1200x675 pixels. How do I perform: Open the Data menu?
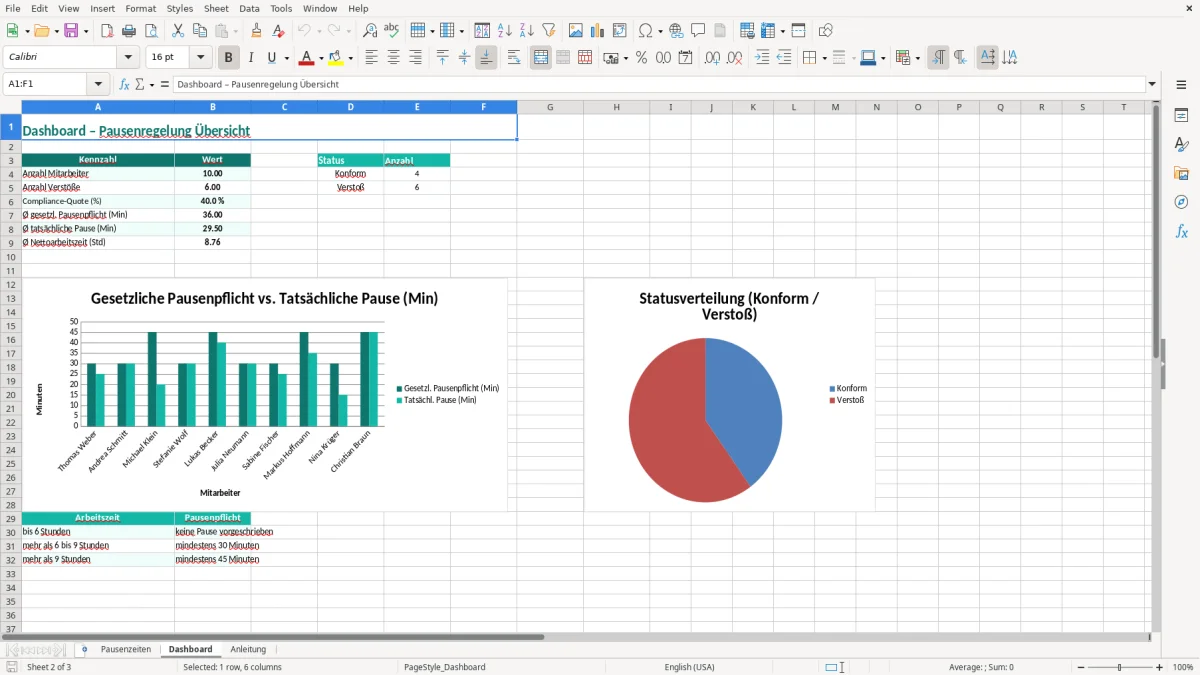pyautogui.click(x=249, y=8)
